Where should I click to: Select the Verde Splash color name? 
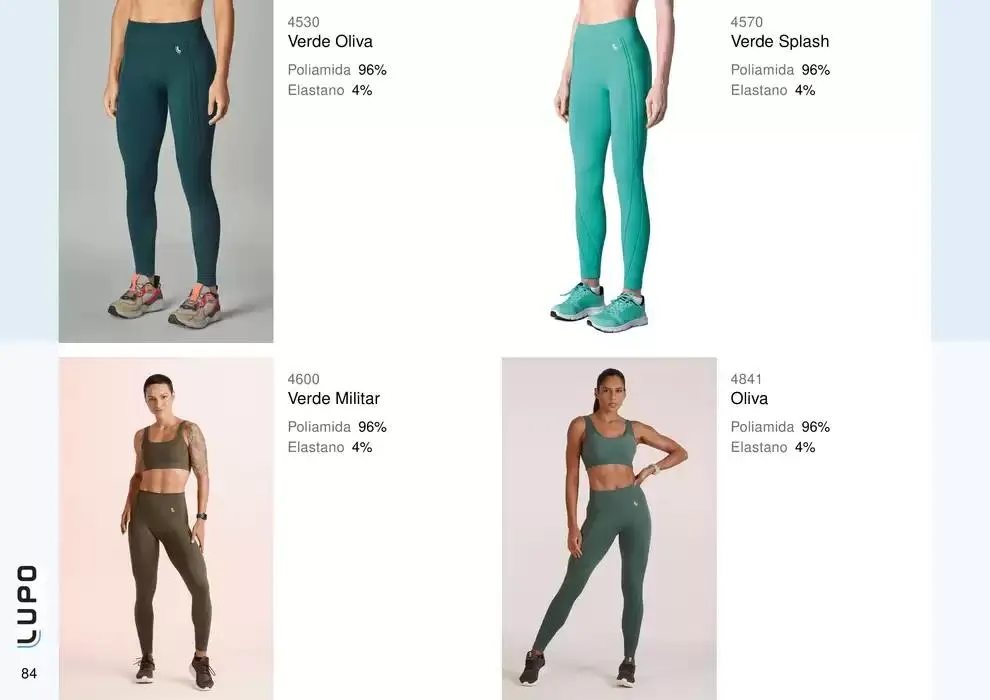(x=780, y=42)
